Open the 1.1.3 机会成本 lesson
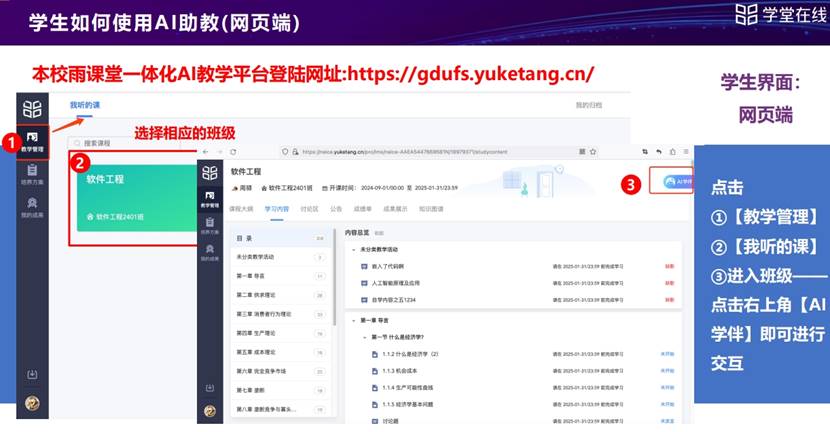This screenshot has width=830, height=432. tap(399, 371)
